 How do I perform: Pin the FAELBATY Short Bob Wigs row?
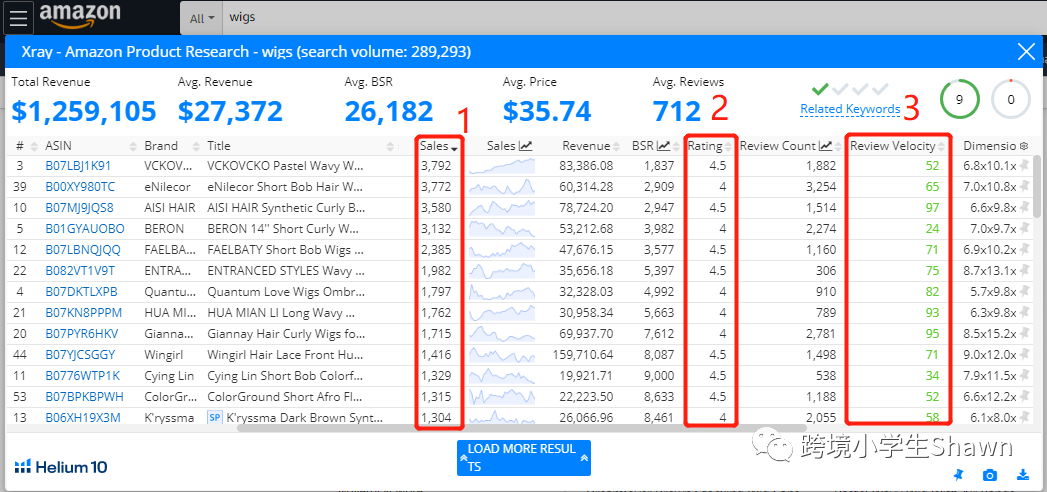click(1024, 250)
